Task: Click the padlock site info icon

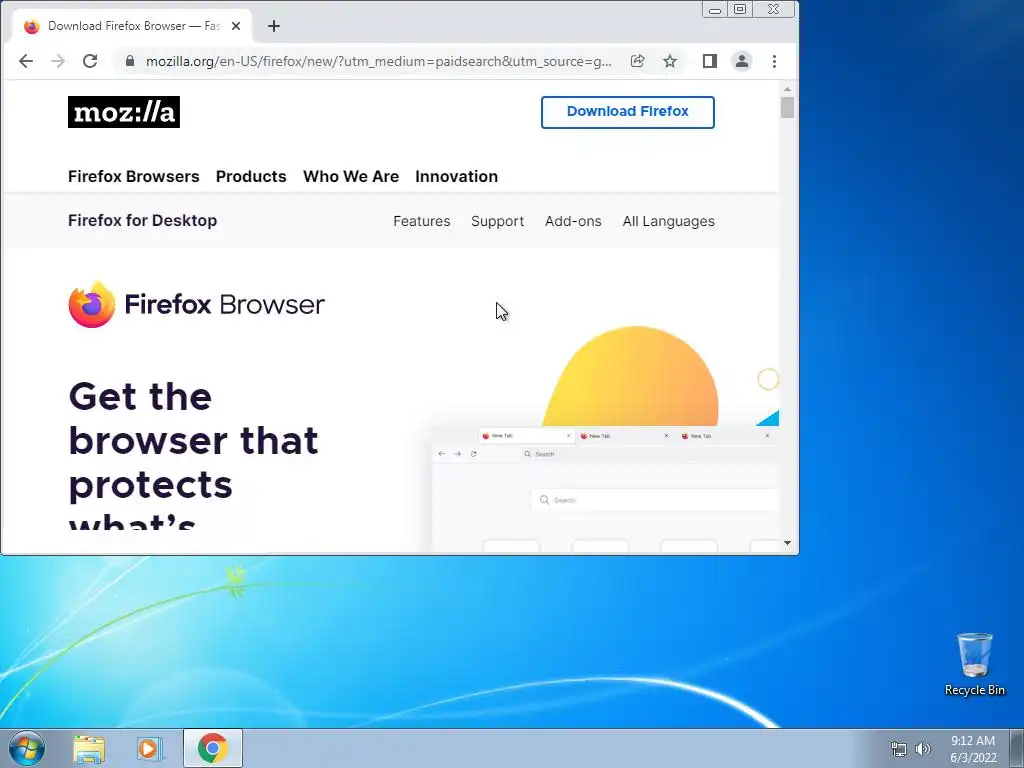Action: point(130,61)
